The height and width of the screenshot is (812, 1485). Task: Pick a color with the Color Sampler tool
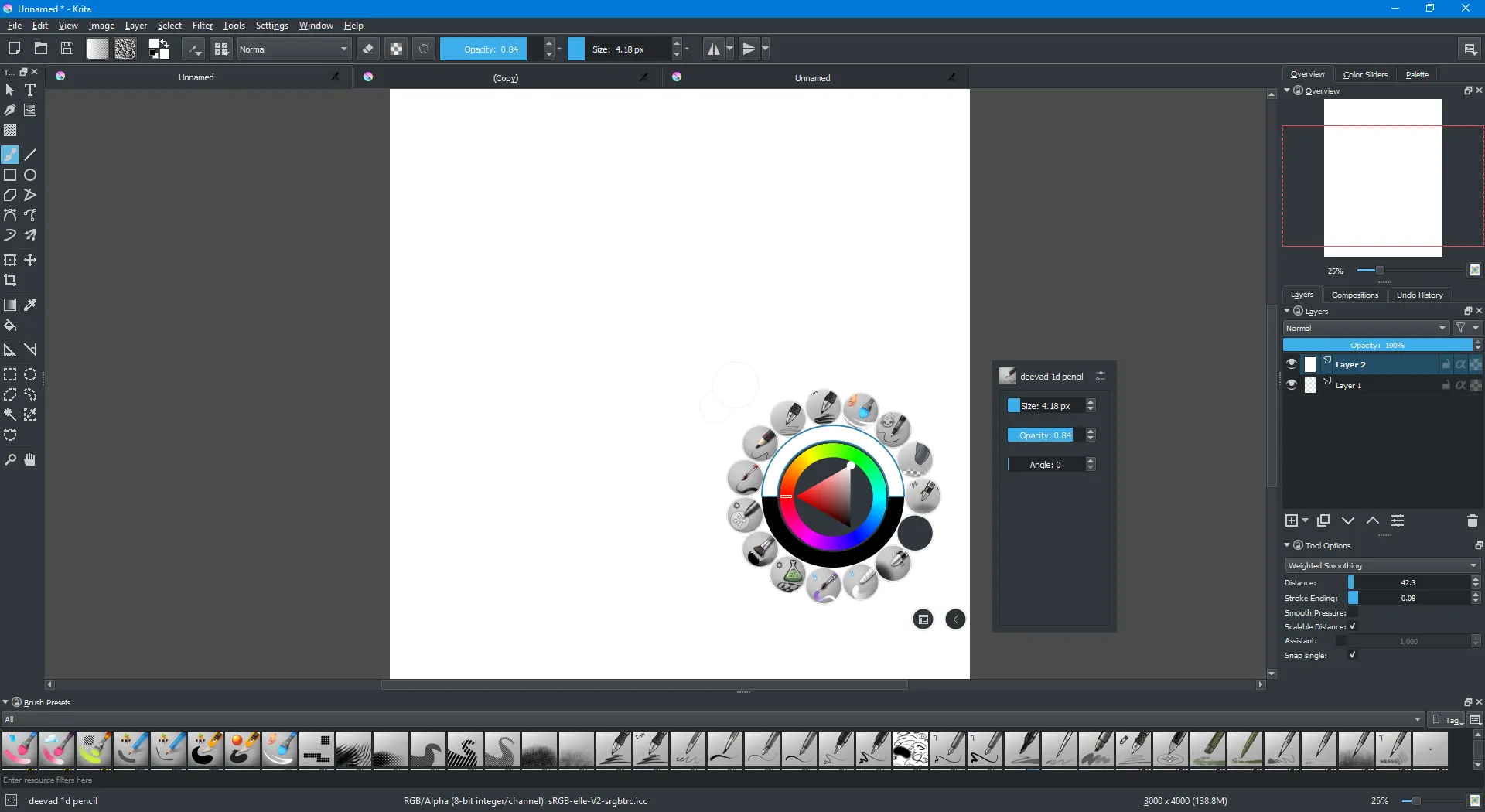pos(30,305)
